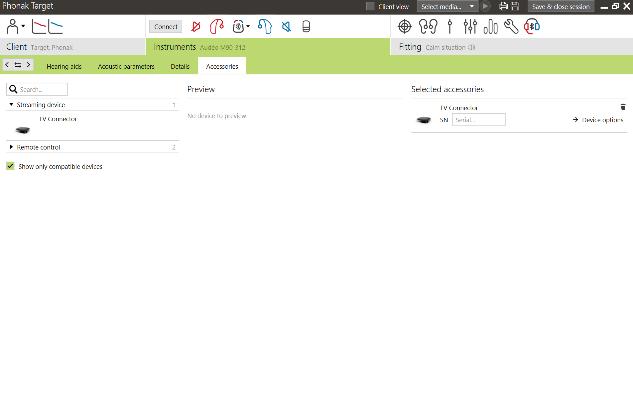Select the Accessories tab
The height and width of the screenshot is (395, 633).
click(222, 67)
